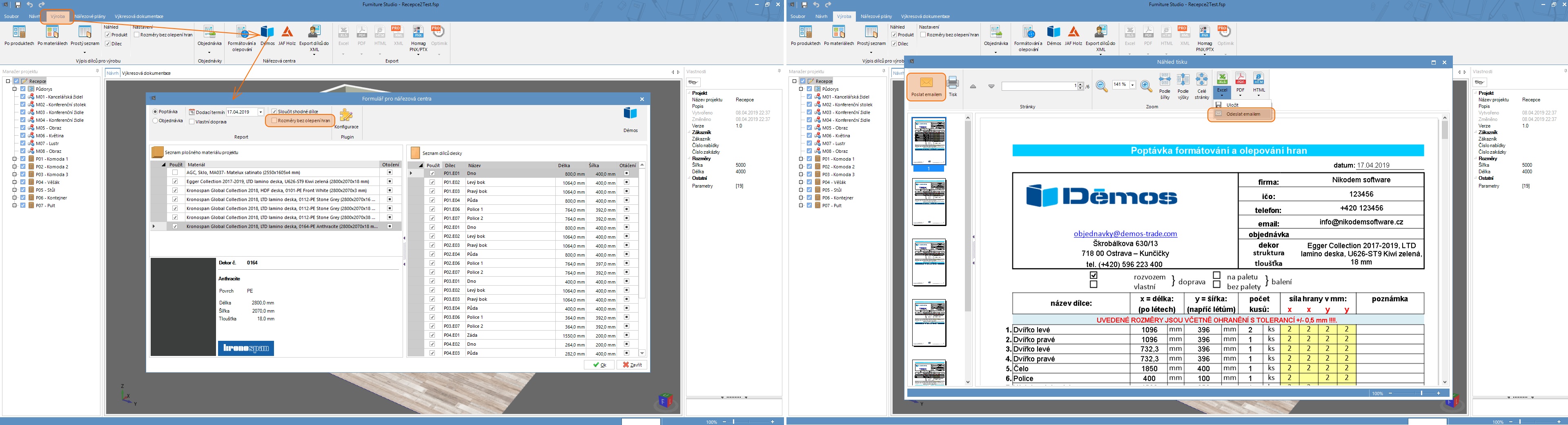The width and height of the screenshot is (1568, 425).
Task: Open zoom percent dropdown in print preview
Action: pyautogui.click(x=1132, y=85)
